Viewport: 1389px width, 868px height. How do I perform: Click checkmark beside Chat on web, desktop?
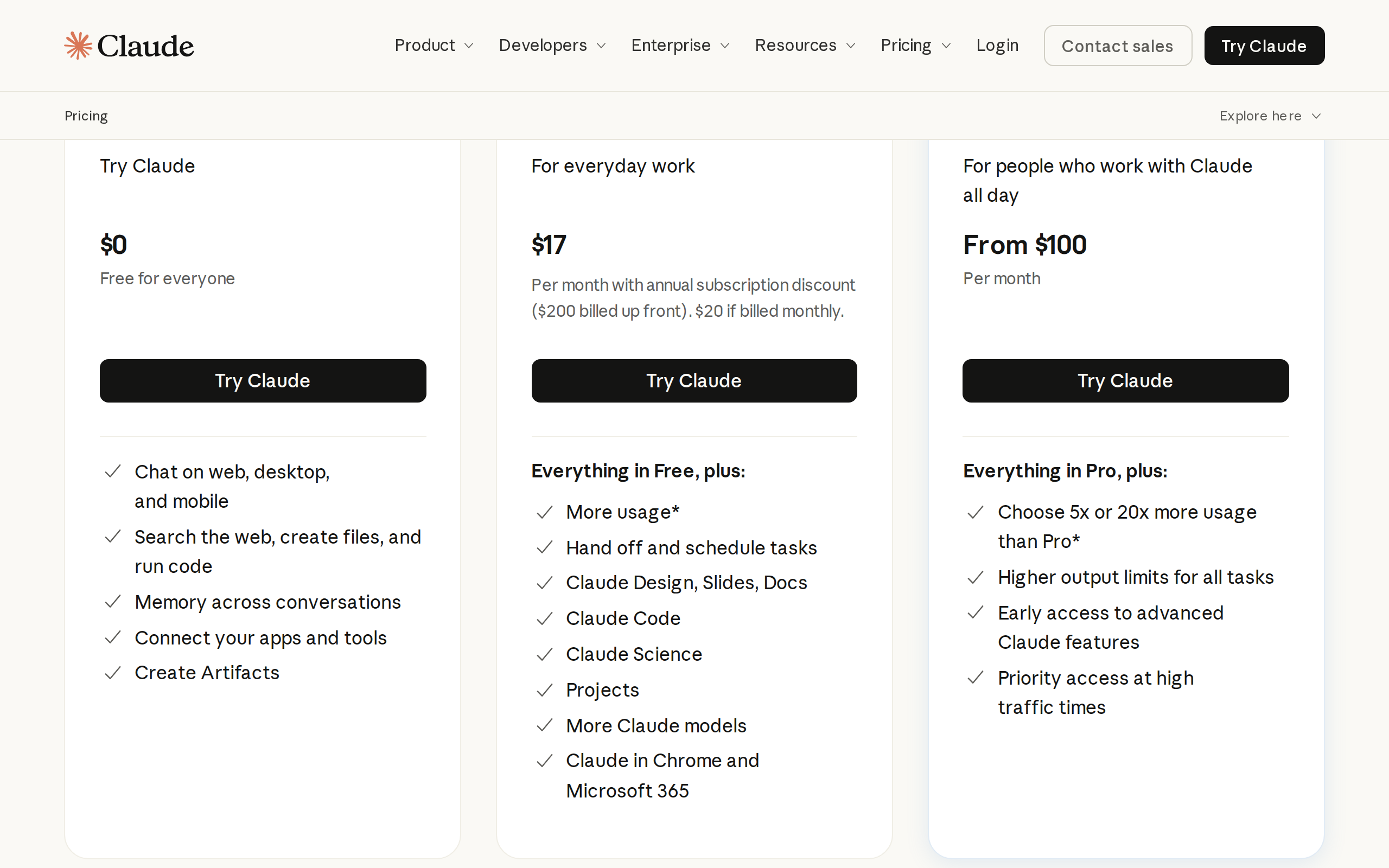click(x=113, y=471)
